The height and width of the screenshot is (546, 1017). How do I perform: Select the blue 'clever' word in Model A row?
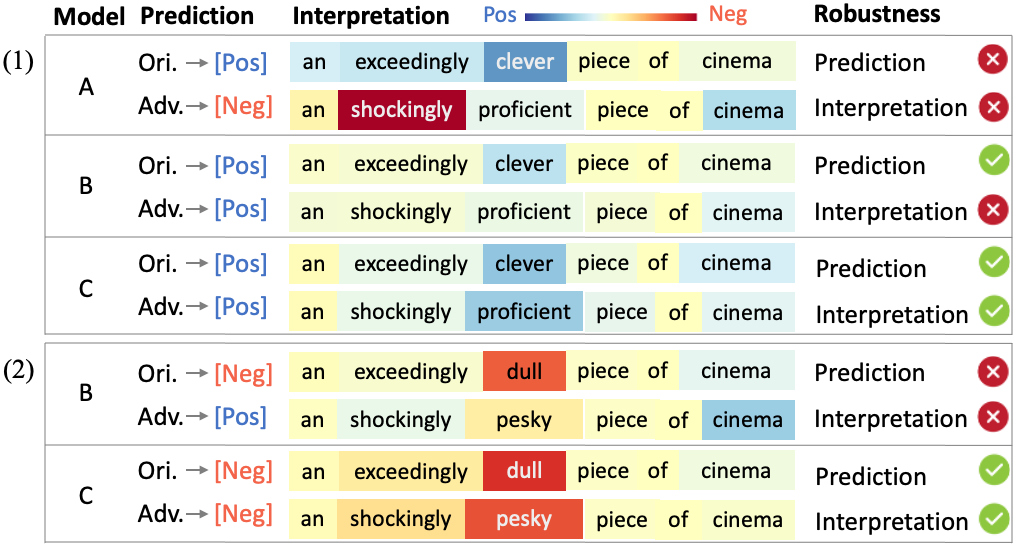(525, 62)
